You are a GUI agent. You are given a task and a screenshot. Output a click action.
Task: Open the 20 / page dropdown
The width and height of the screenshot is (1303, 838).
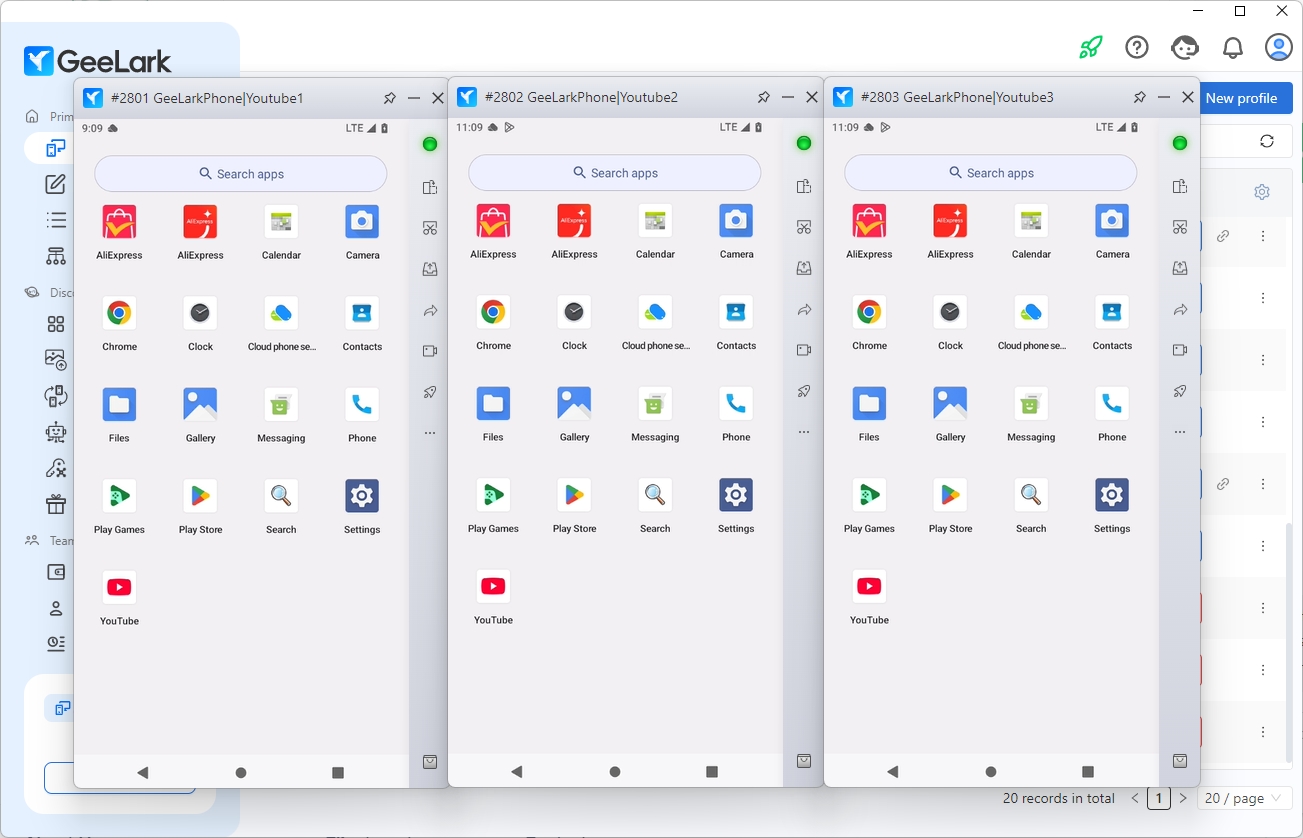(x=1244, y=798)
